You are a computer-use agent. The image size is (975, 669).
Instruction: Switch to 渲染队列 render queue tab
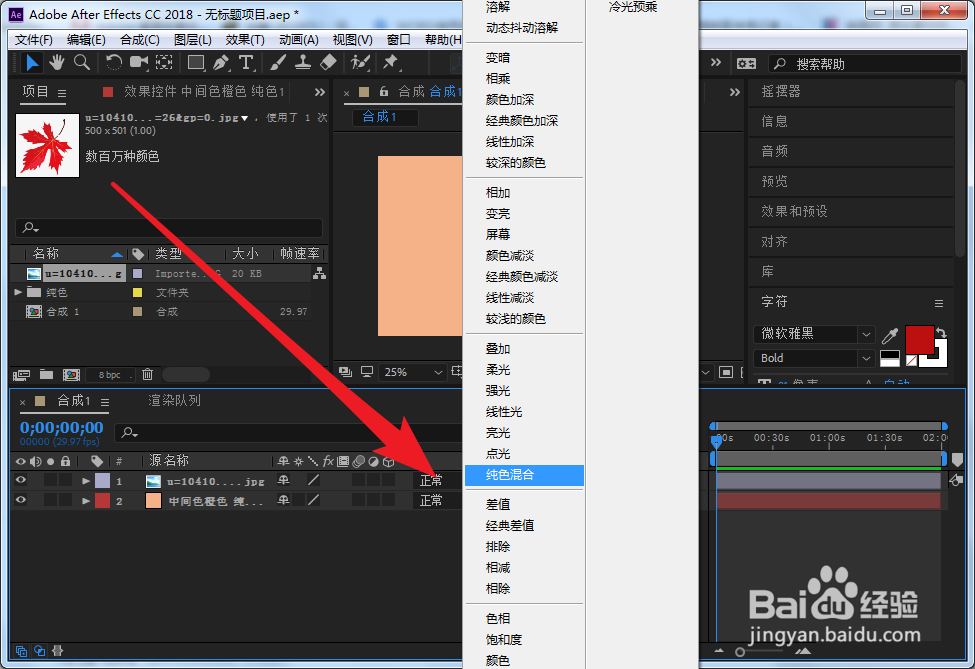(x=175, y=400)
